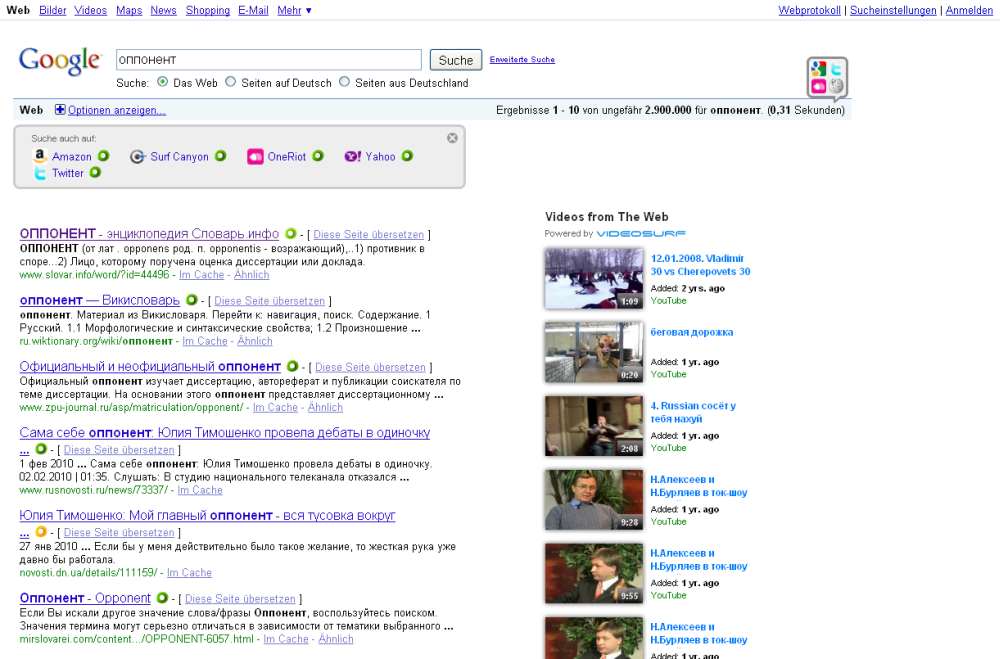Image resolution: width=1000 pixels, height=659 pixels.
Task: Open 'Erweiterte Suche' link
Action: (522, 59)
